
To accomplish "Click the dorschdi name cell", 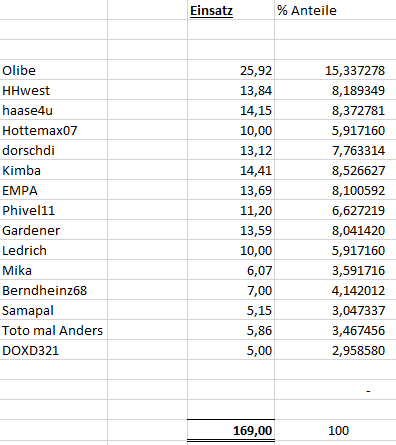I will [54, 150].
